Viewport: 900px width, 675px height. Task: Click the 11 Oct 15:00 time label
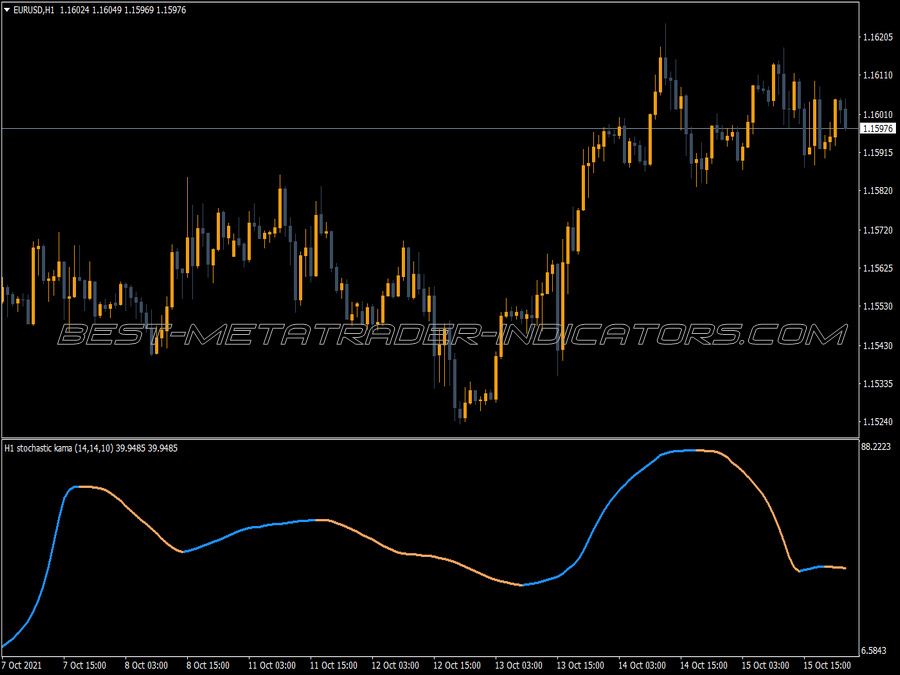click(x=333, y=665)
